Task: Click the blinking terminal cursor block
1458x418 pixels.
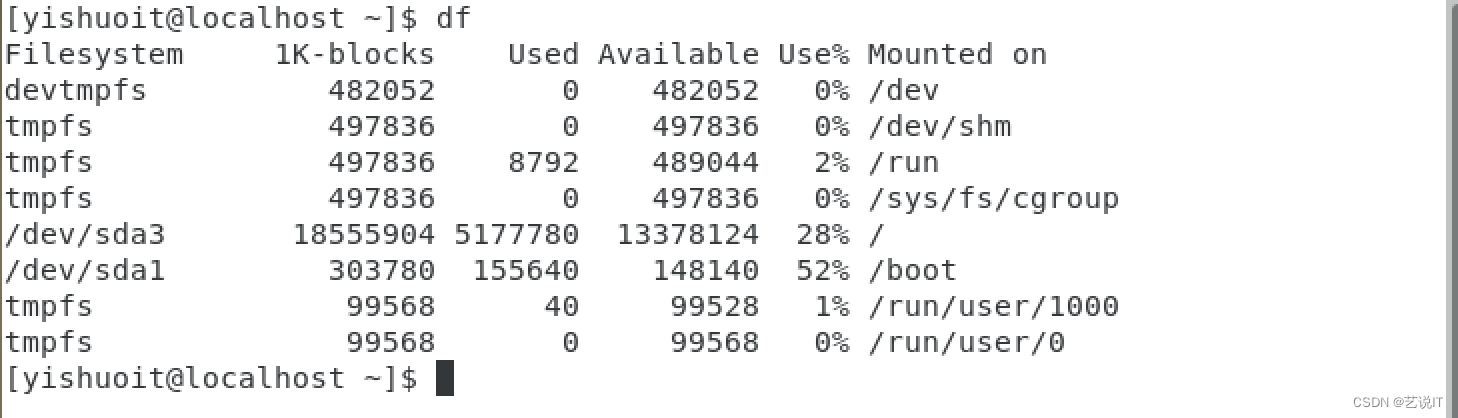Action: 445,378
